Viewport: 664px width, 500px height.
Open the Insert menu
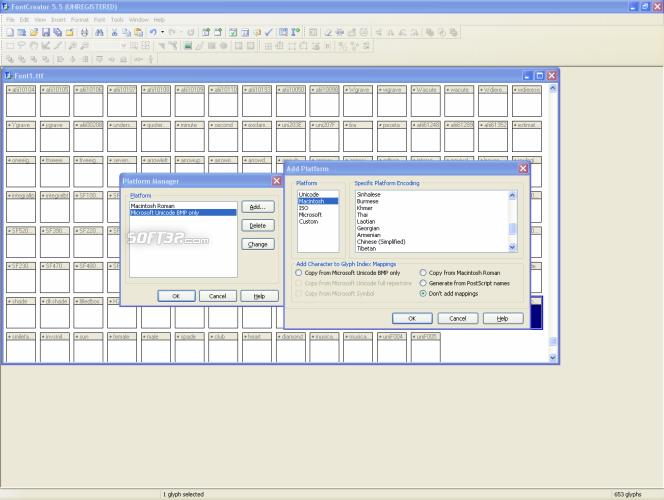click(x=58, y=20)
